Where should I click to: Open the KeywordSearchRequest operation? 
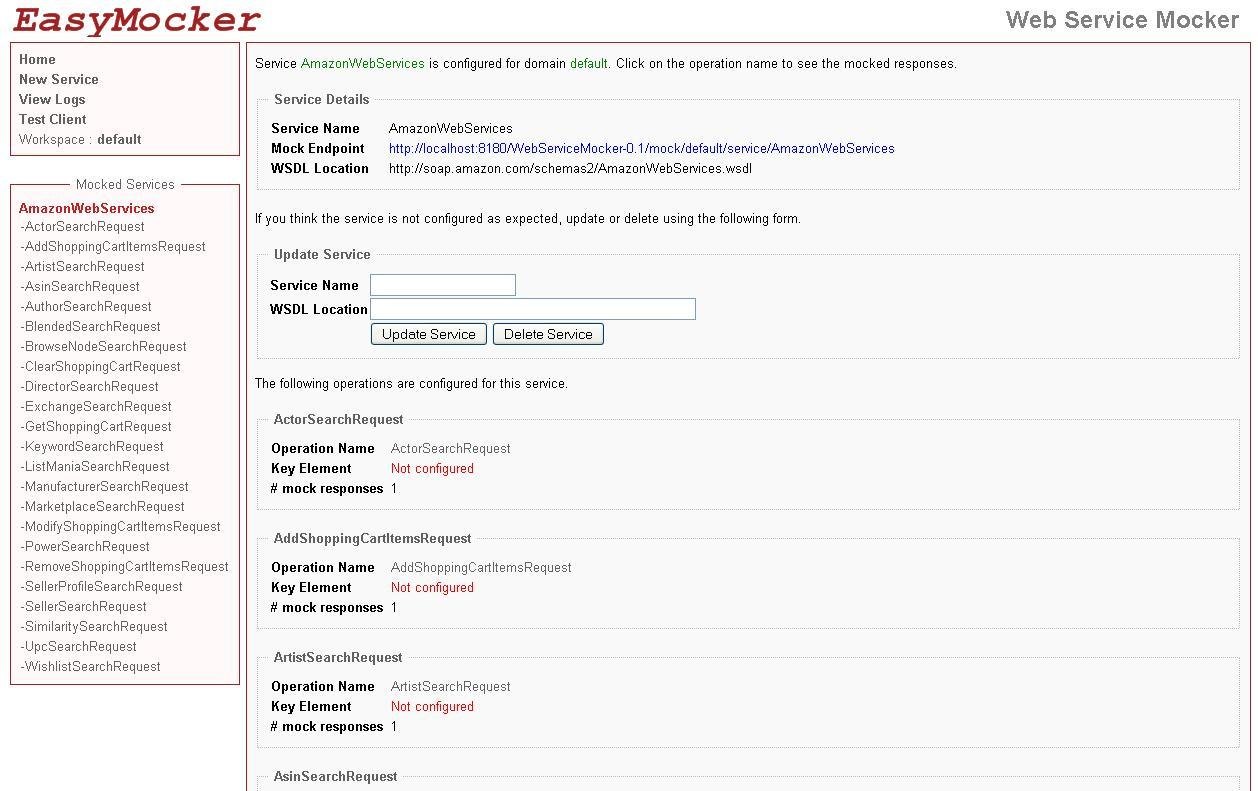[x=92, y=446]
